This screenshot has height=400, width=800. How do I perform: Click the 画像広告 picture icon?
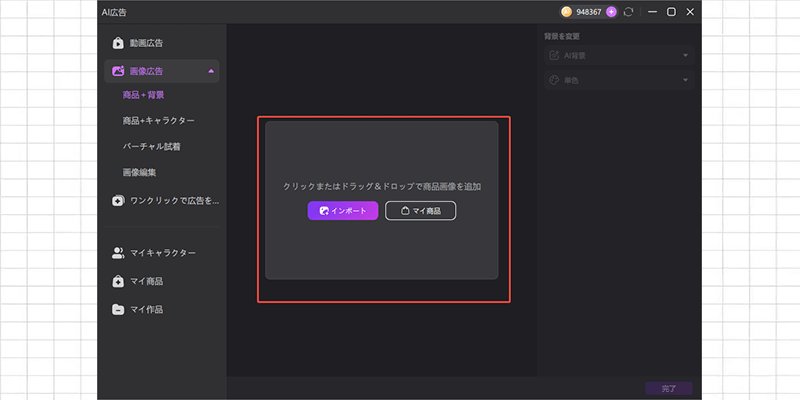click(118, 71)
